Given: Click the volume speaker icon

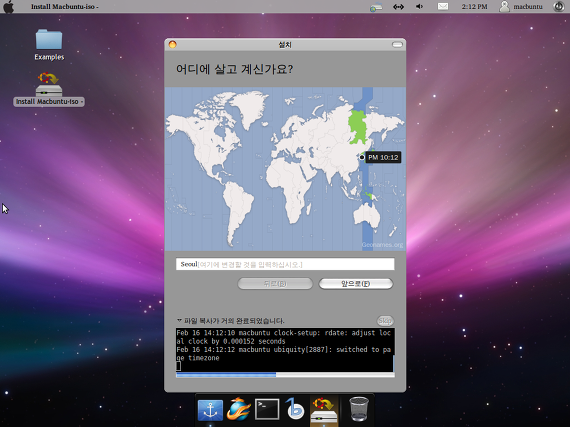Looking at the screenshot, I should pyautogui.click(x=420, y=7).
